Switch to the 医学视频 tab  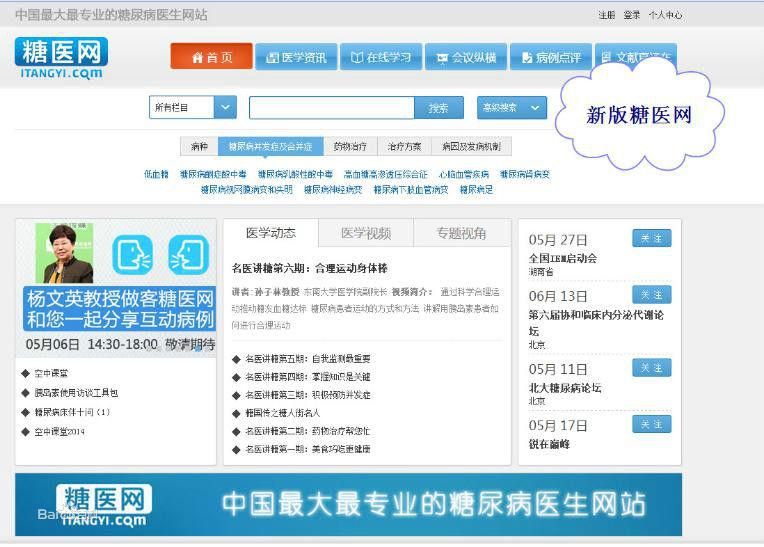[366, 233]
